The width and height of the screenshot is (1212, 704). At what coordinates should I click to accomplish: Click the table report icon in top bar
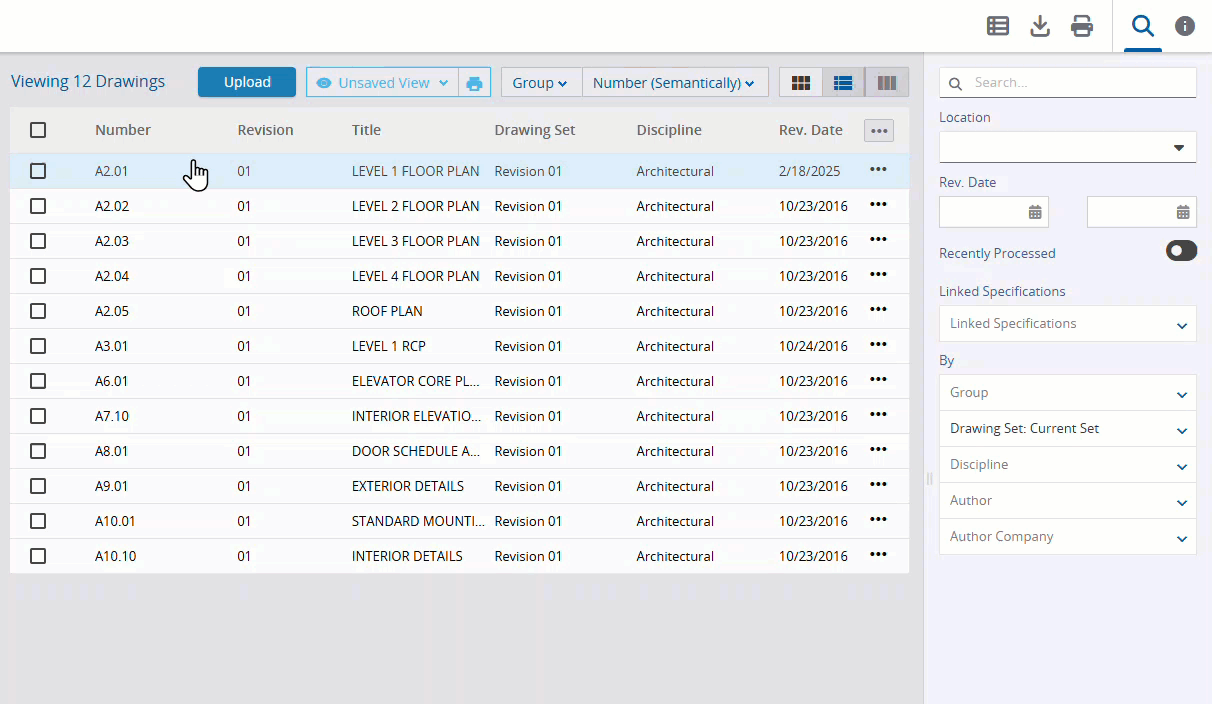(x=997, y=26)
